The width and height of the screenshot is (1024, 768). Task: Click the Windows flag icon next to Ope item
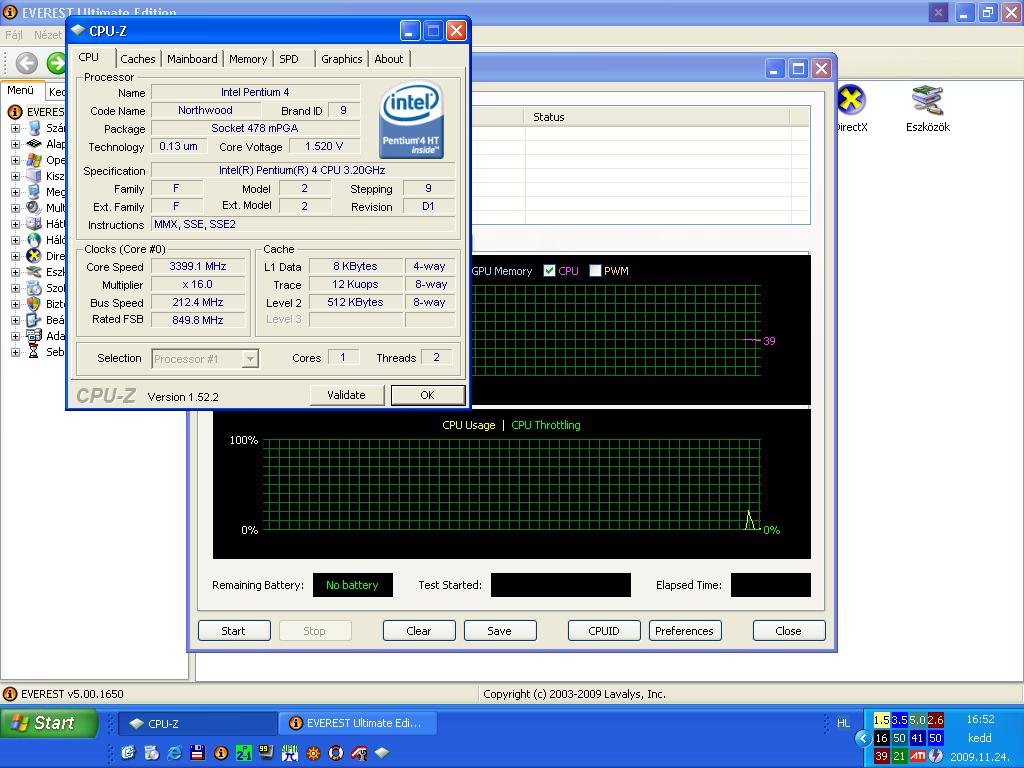[34, 160]
